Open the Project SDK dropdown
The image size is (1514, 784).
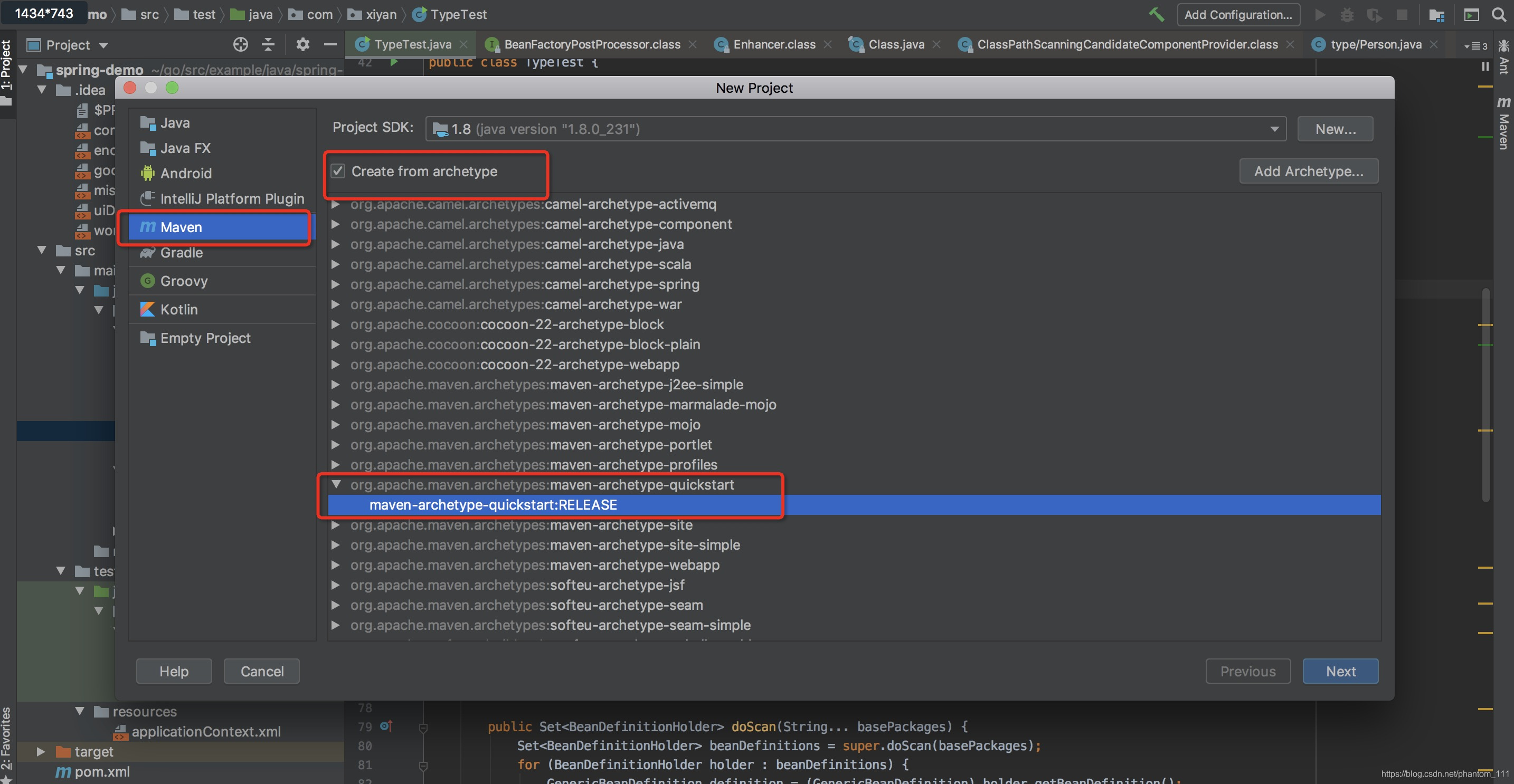point(855,129)
